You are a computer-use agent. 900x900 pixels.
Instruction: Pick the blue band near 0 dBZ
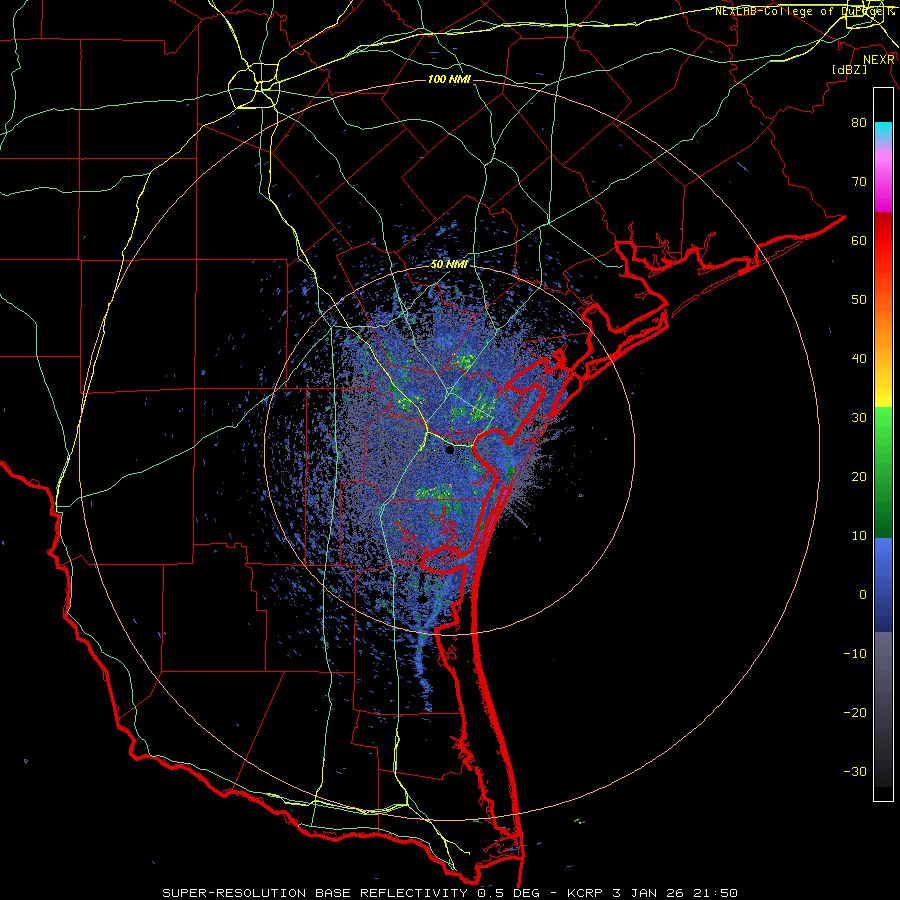pos(883,585)
